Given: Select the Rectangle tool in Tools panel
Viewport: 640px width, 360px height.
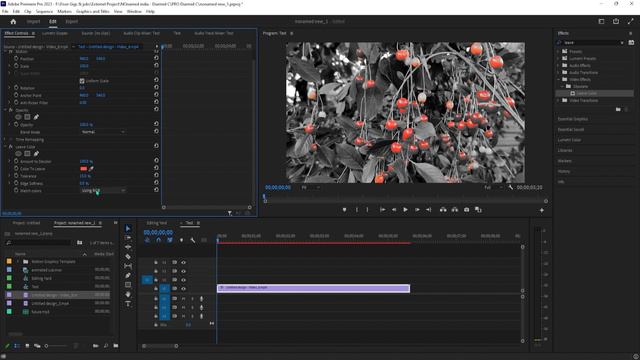Looking at the screenshot, I should (128, 284).
